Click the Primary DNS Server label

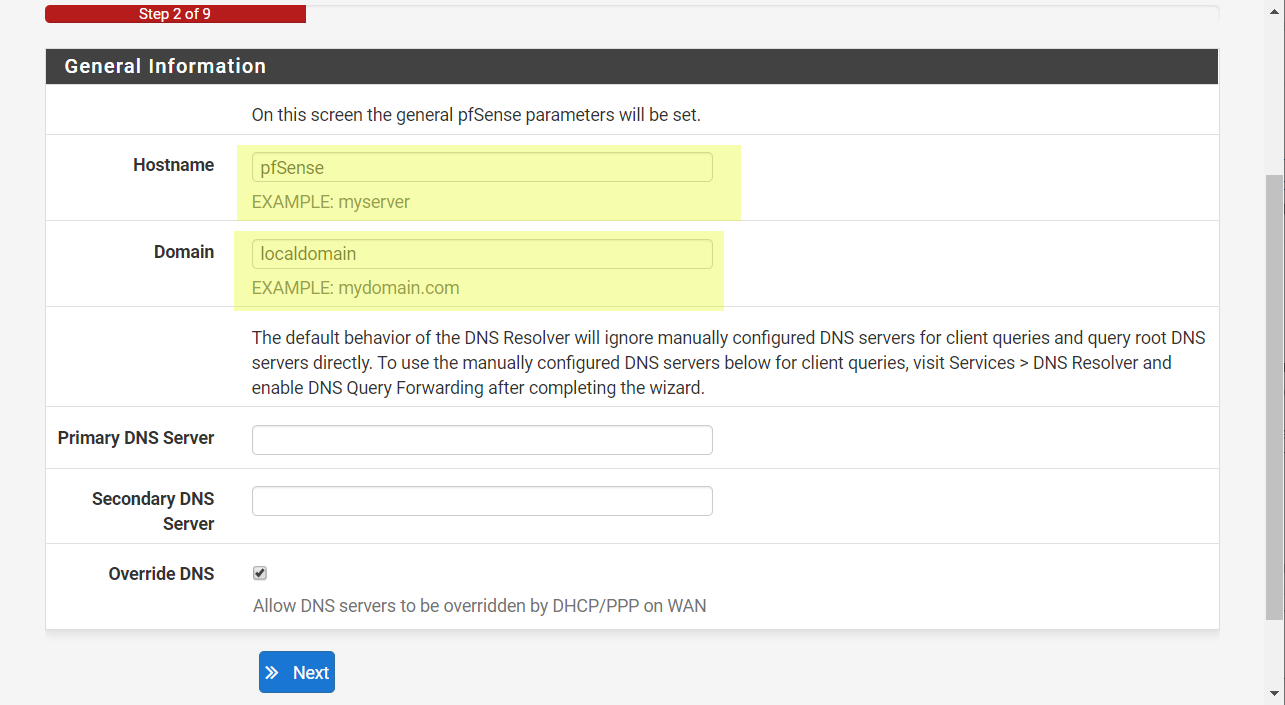(136, 438)
